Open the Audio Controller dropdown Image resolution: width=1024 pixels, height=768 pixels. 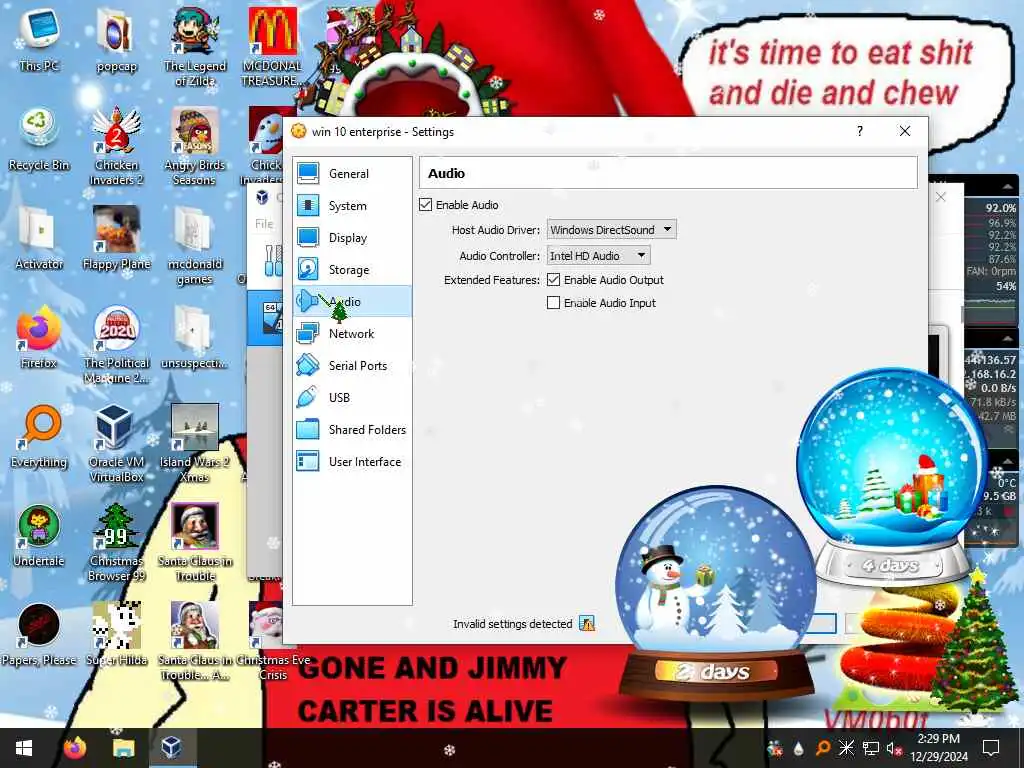598,256
